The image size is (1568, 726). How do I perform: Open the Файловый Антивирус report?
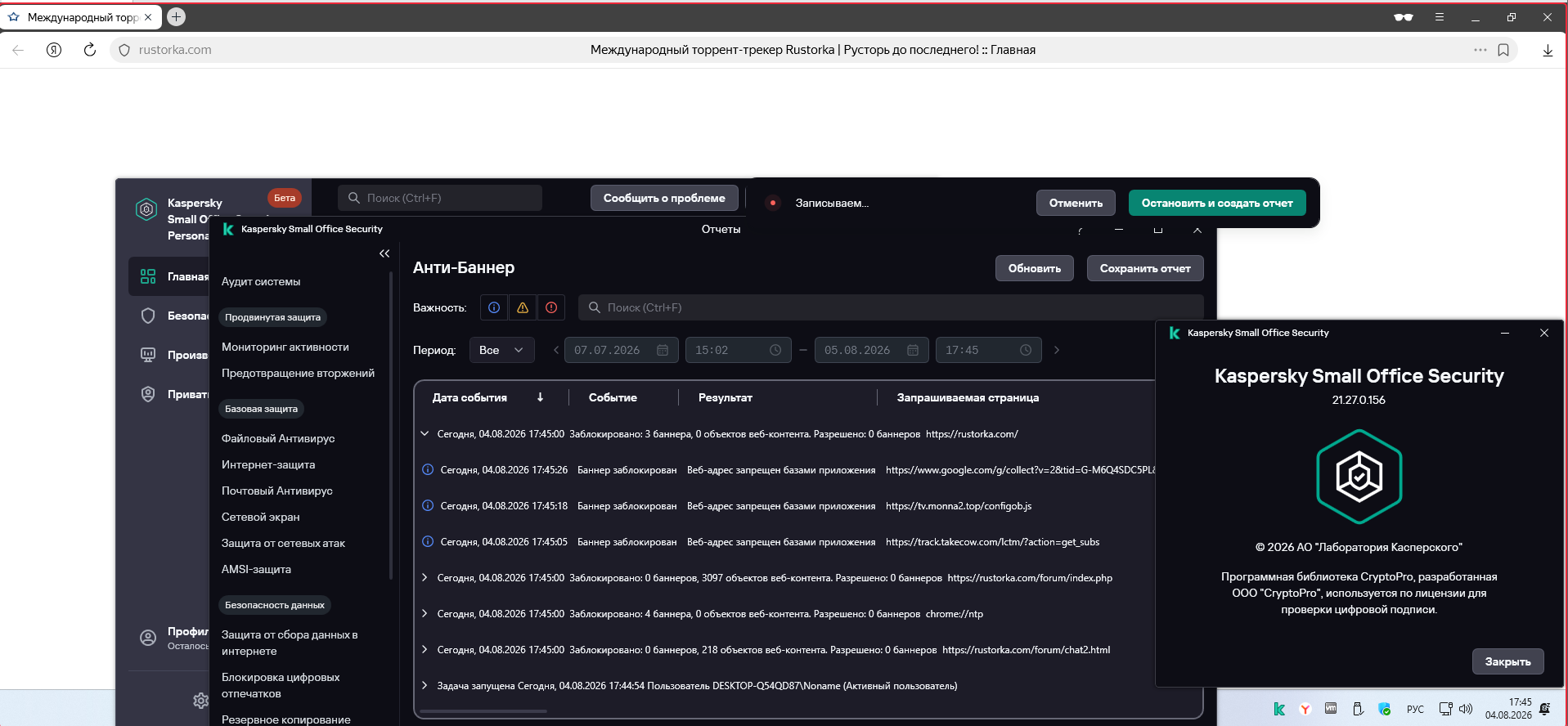278,438
